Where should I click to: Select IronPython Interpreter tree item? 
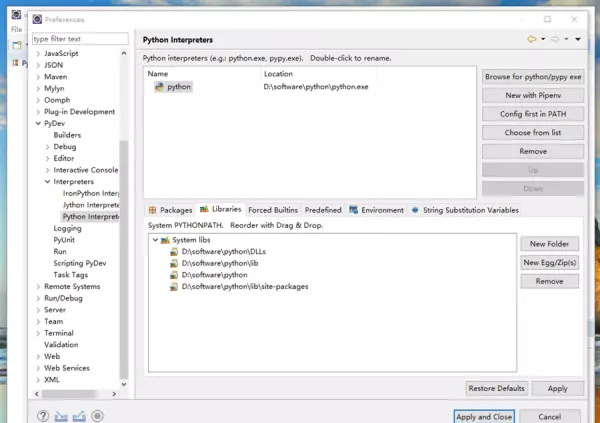91,193
